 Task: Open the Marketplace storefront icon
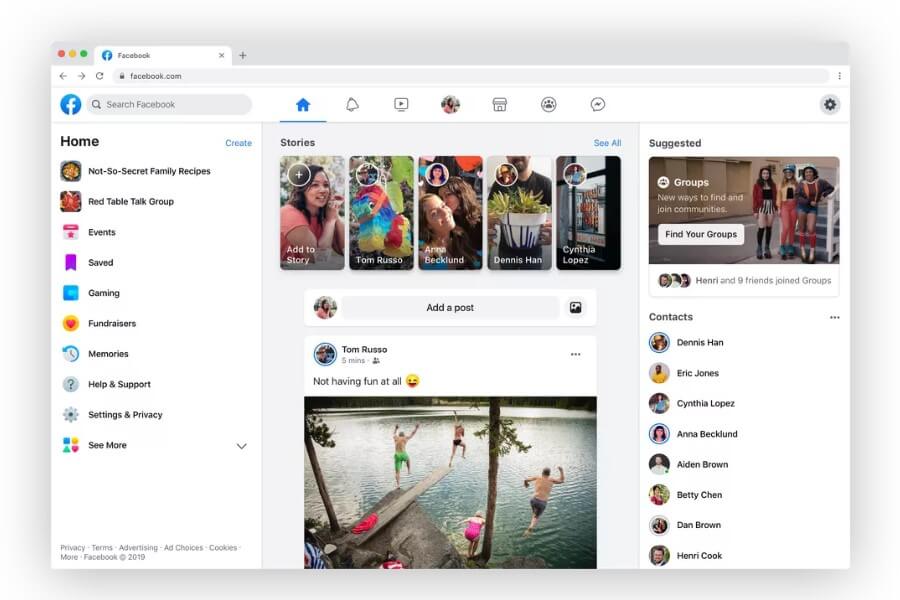500,104
